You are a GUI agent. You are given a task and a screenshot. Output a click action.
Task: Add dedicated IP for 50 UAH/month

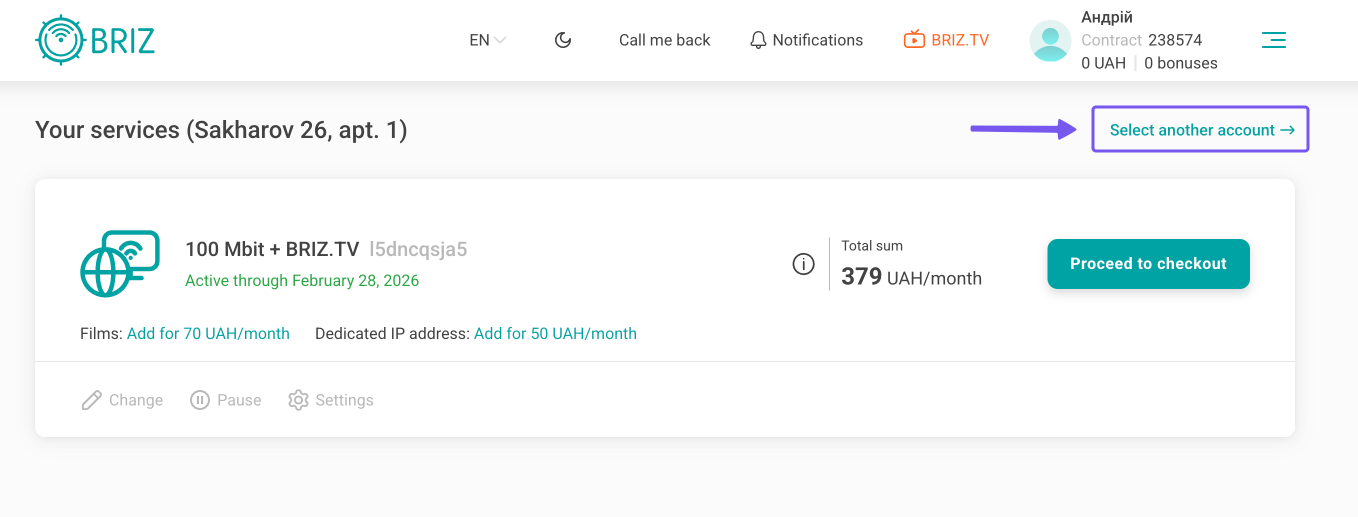click(555, 334)
